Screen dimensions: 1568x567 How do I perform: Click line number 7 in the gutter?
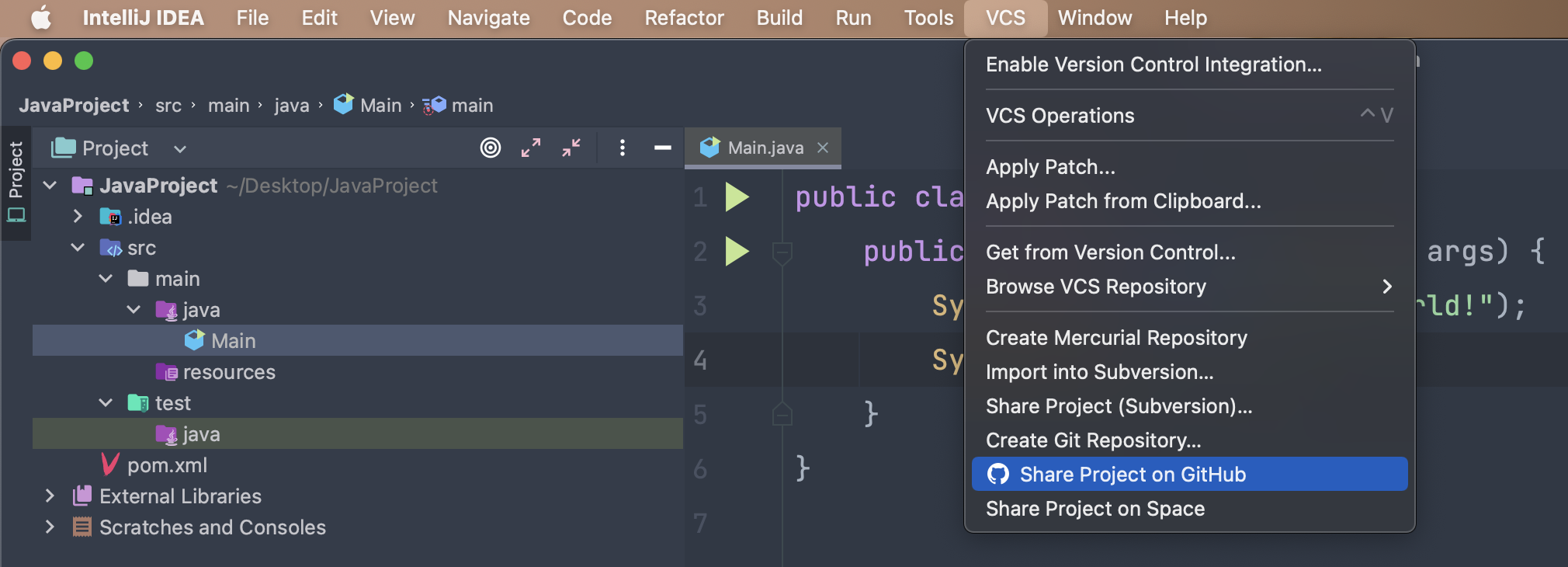[x=700, y=523]
